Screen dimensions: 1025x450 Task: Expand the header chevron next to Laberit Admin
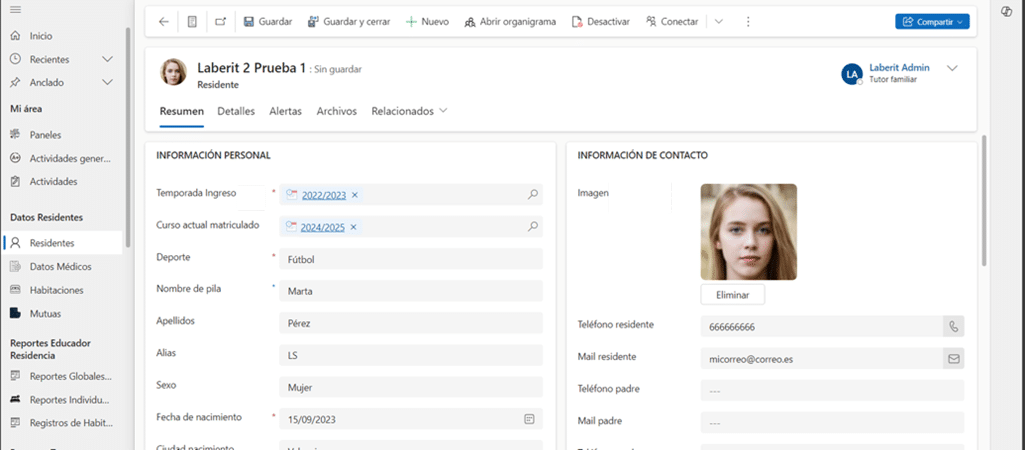pyautogui.click(x=952, y=68)
